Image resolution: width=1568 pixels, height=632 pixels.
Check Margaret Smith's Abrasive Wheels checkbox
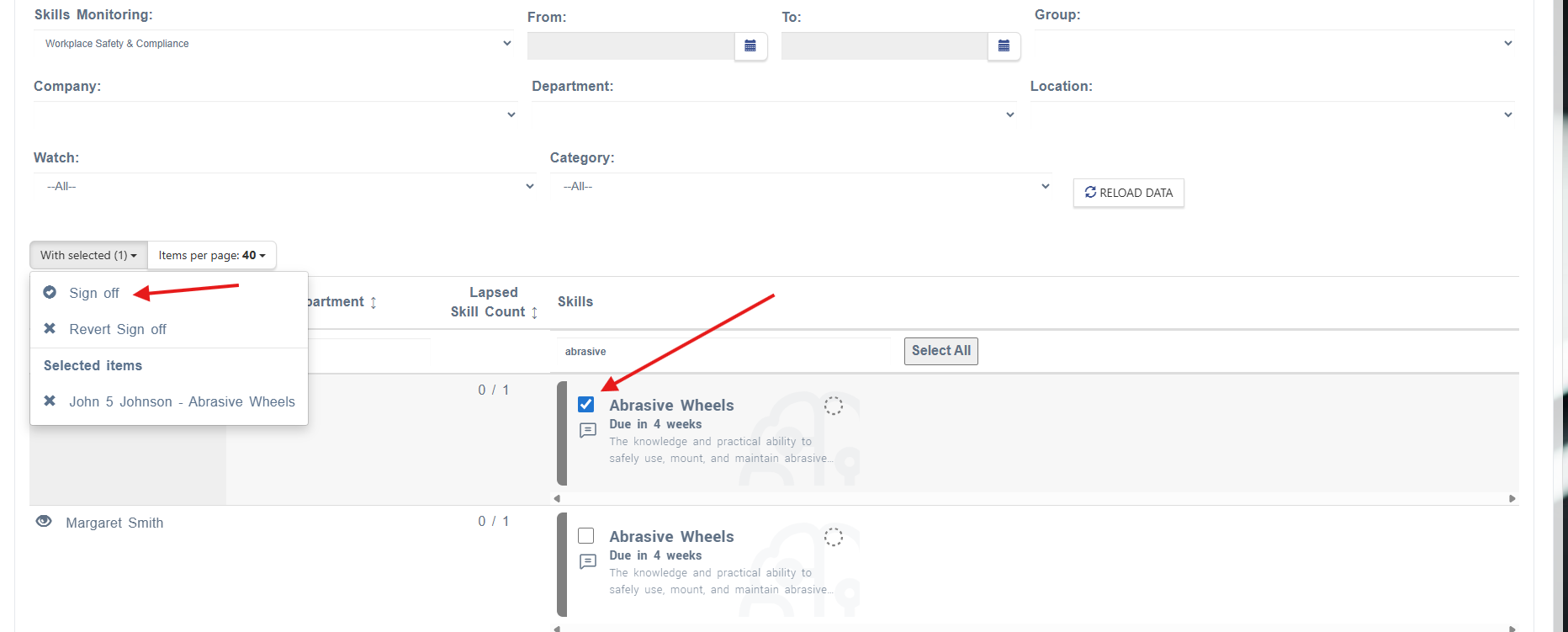(x=586, y=536)
